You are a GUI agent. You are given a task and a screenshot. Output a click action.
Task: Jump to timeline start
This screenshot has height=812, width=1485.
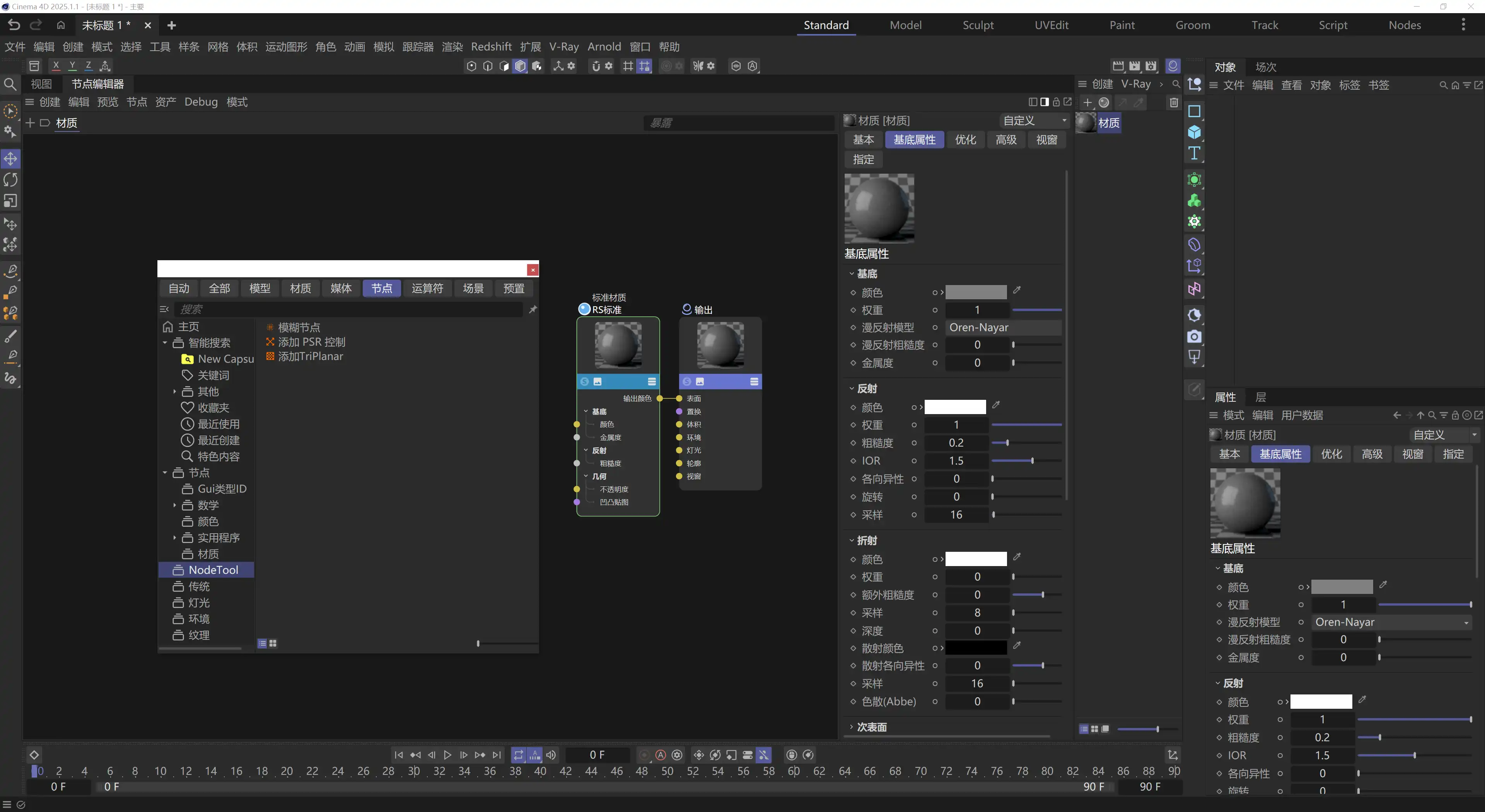(x=398, y=755)
